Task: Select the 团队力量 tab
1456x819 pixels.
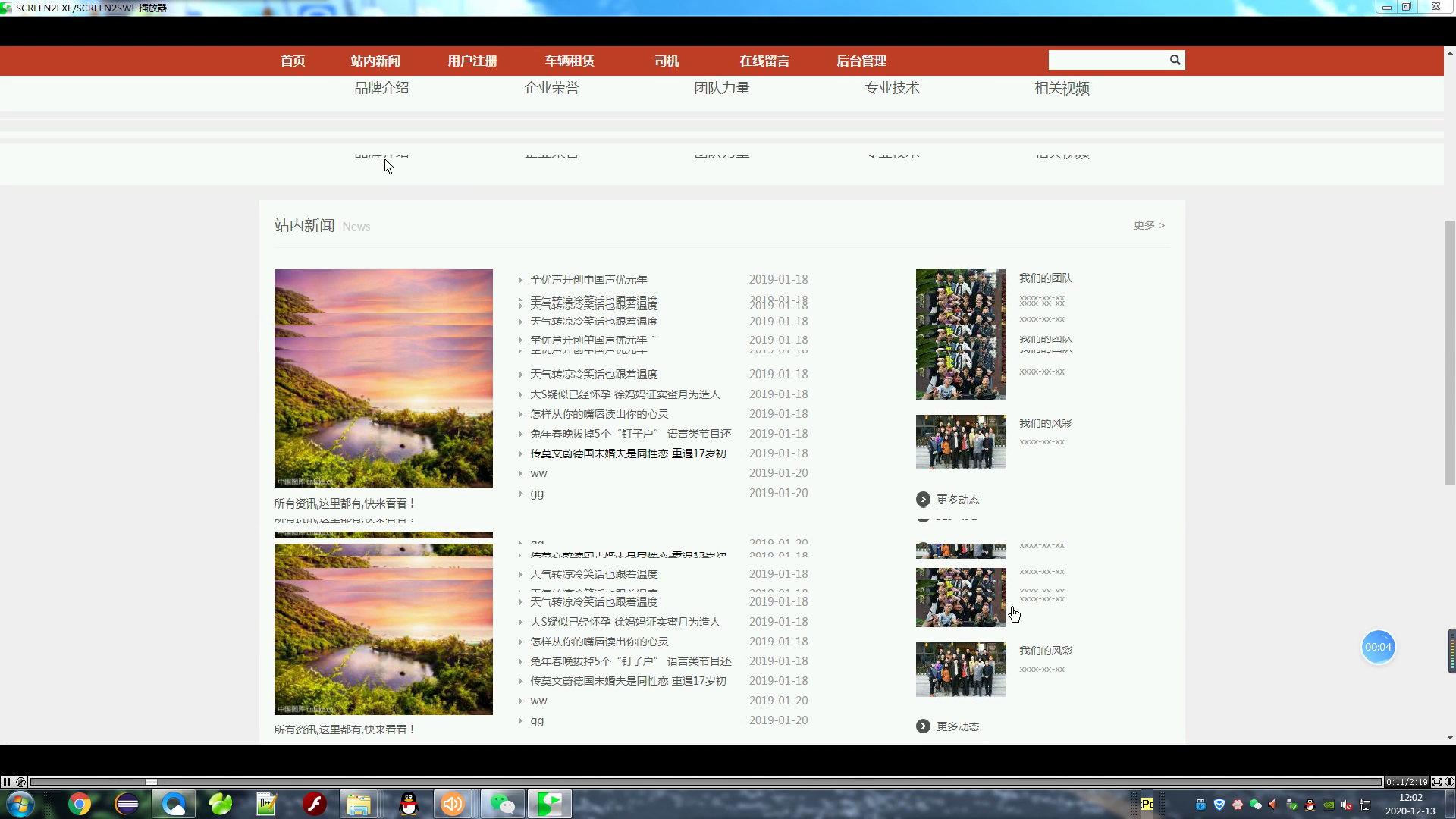Action: tap(722, 88)
